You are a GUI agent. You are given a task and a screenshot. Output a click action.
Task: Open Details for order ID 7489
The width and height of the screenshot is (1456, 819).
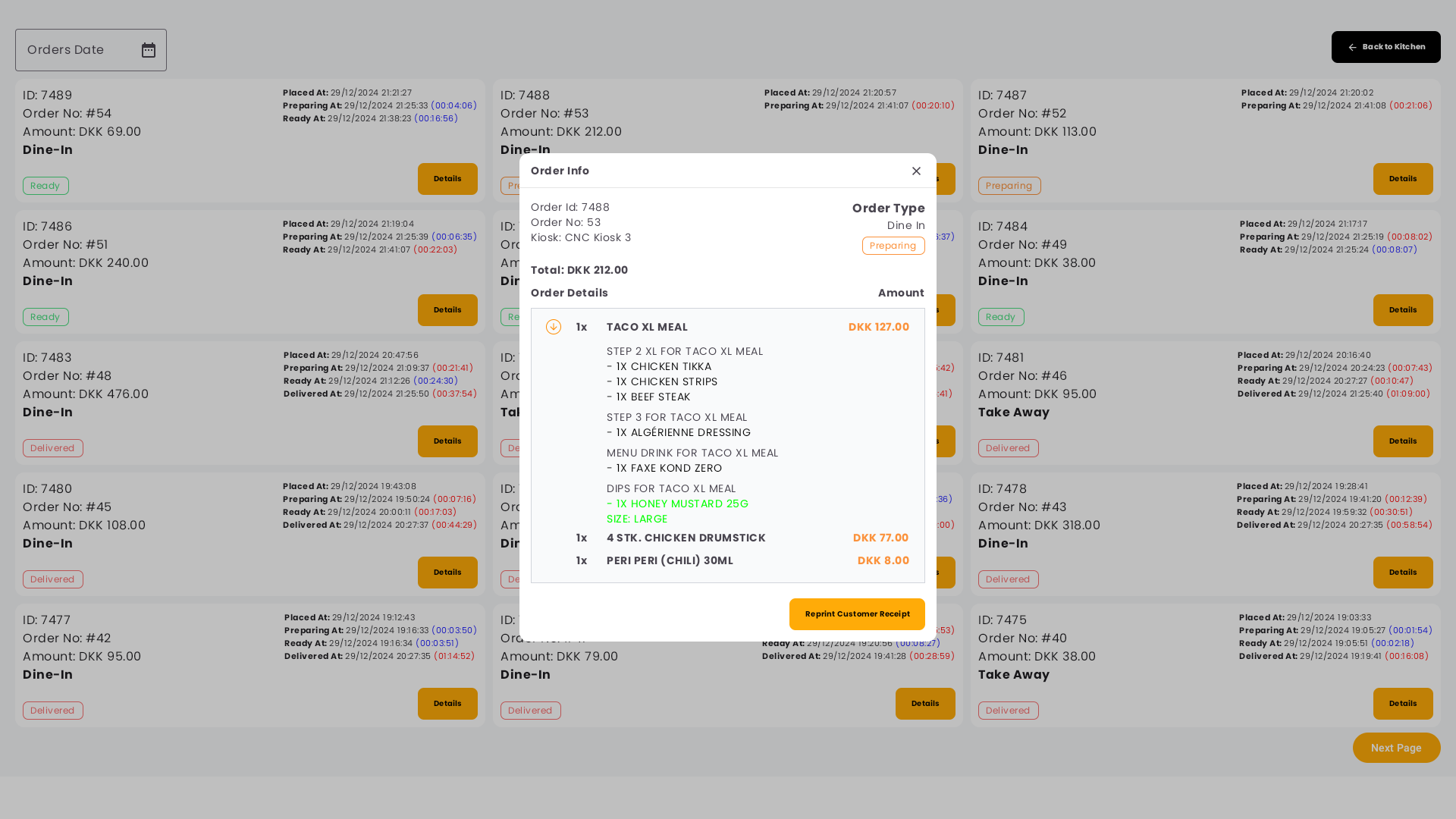[x=447, y=179]
